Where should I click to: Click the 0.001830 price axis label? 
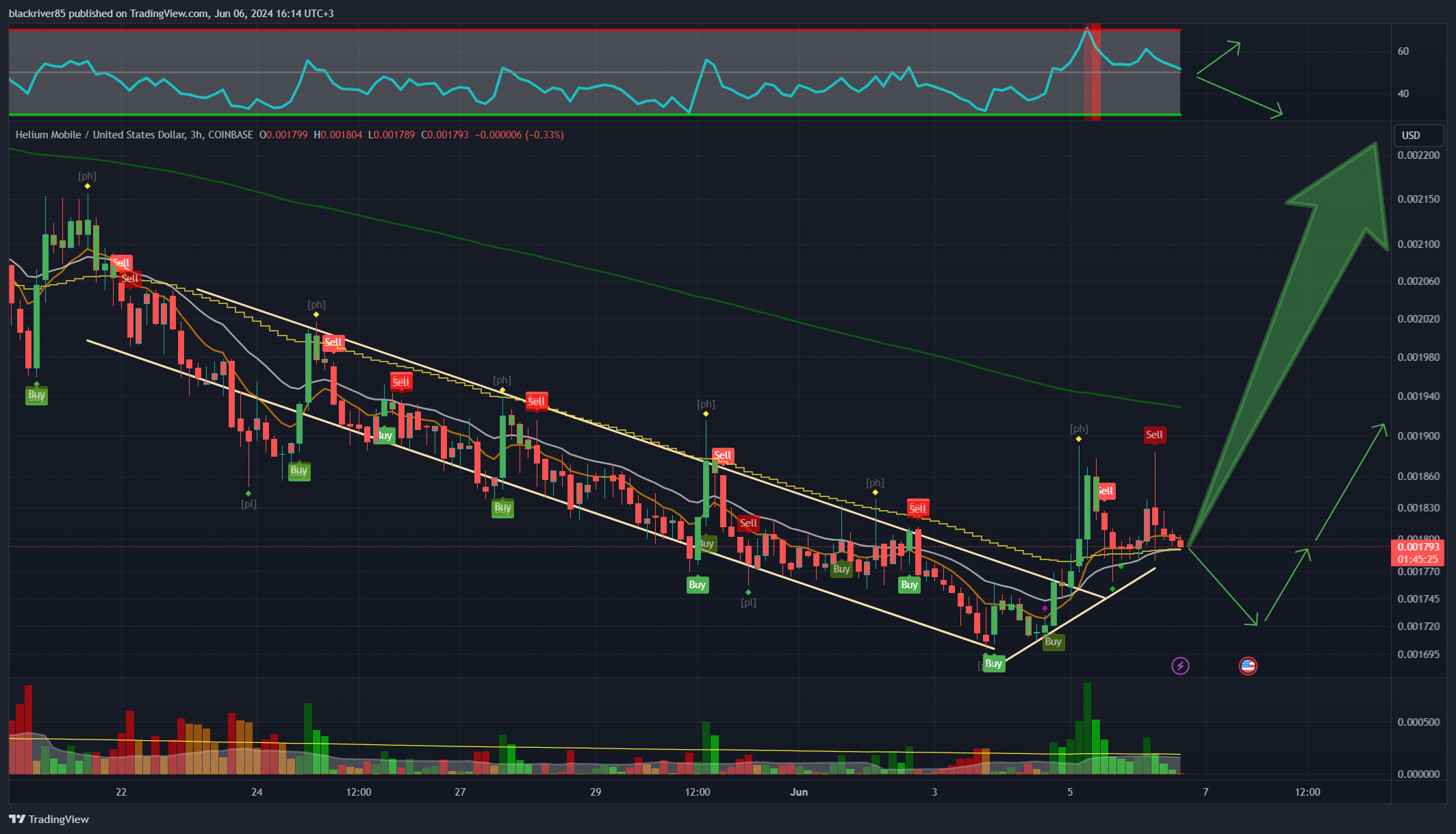tap(1418, 508)
